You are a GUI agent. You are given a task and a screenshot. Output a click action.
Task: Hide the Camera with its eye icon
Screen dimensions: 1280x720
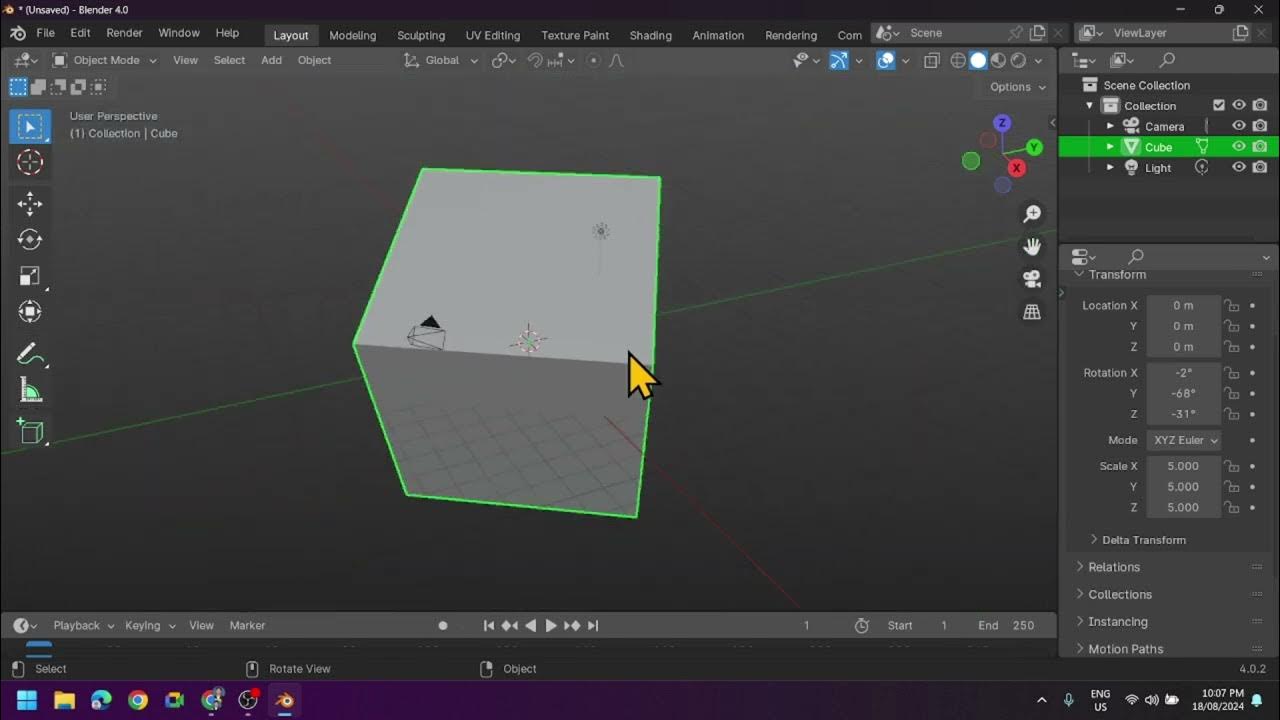point(1239,126)
